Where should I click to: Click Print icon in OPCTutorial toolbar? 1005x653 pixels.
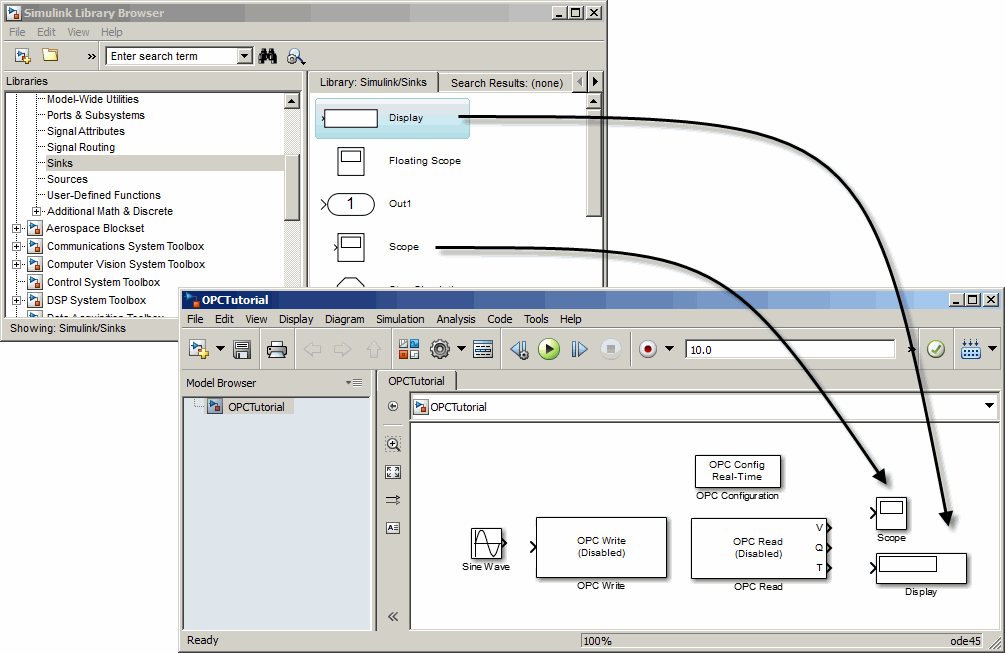tap(277, 350)
